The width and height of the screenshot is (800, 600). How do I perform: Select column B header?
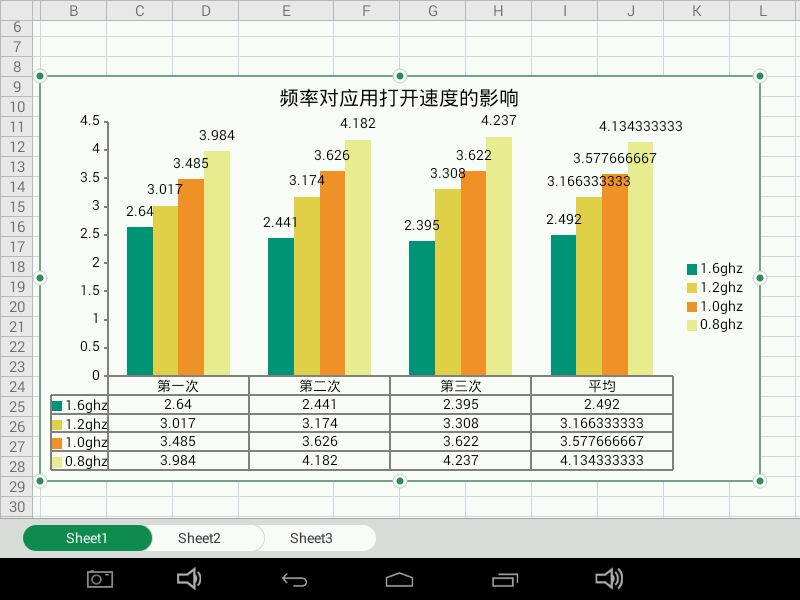coord(73,10)
